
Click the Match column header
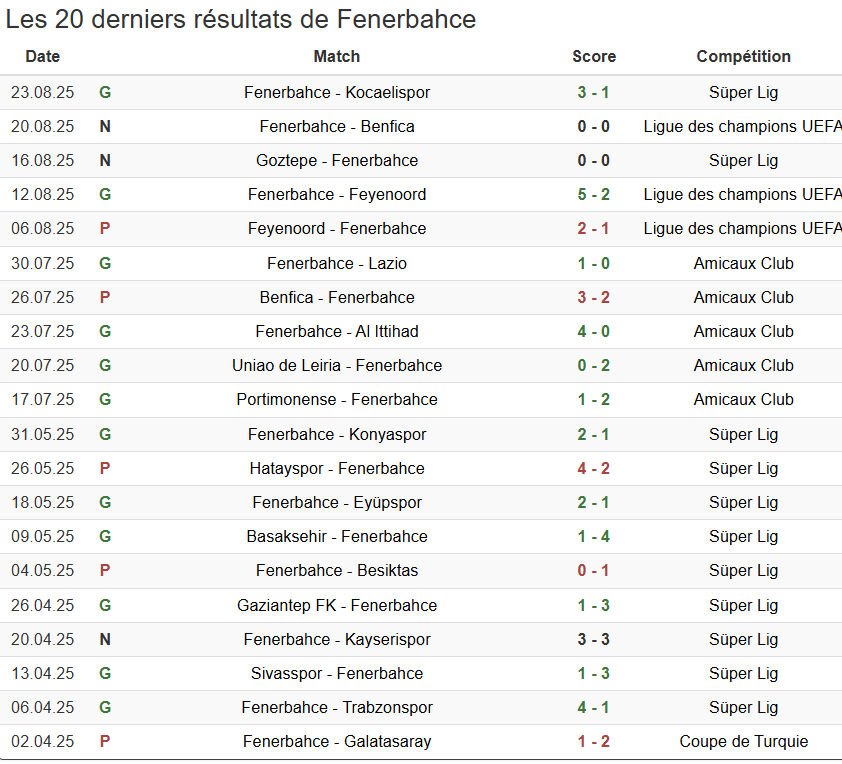pyautogui.click(x=337, y=57)
